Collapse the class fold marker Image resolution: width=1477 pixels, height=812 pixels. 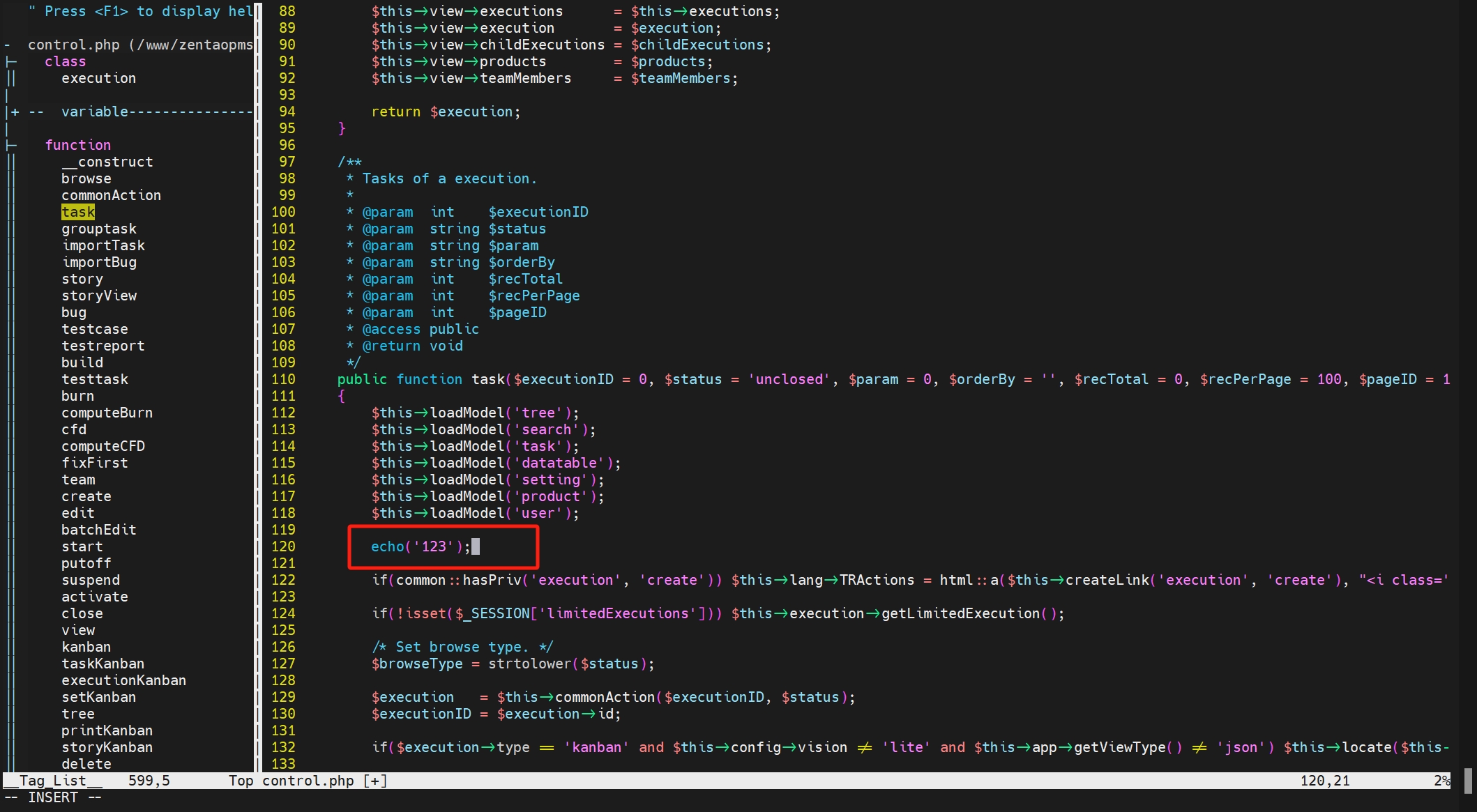[11, 61]
